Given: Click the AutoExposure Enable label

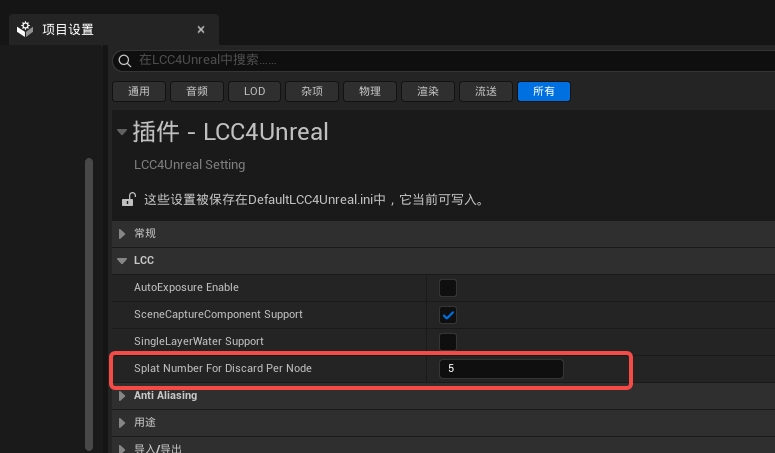Looking at the screenshot, I should click(186, 288).
